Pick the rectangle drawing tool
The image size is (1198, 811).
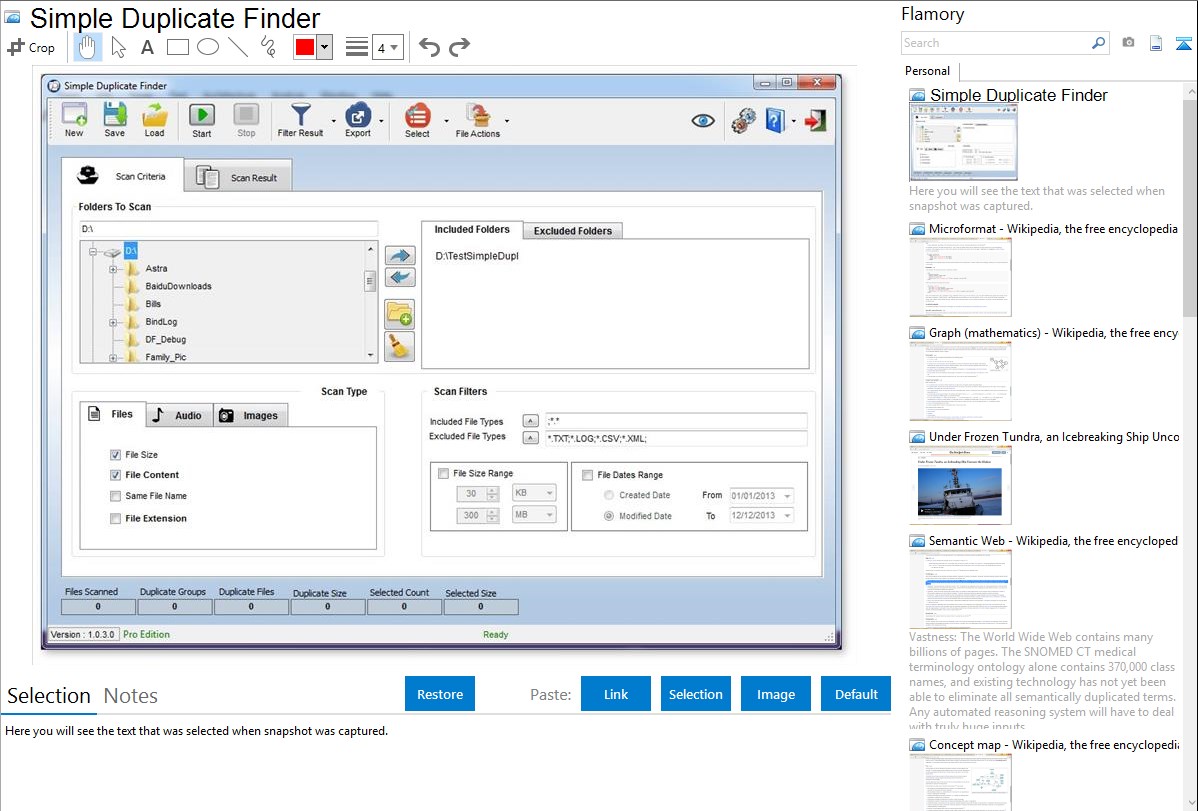coord(177,47)
